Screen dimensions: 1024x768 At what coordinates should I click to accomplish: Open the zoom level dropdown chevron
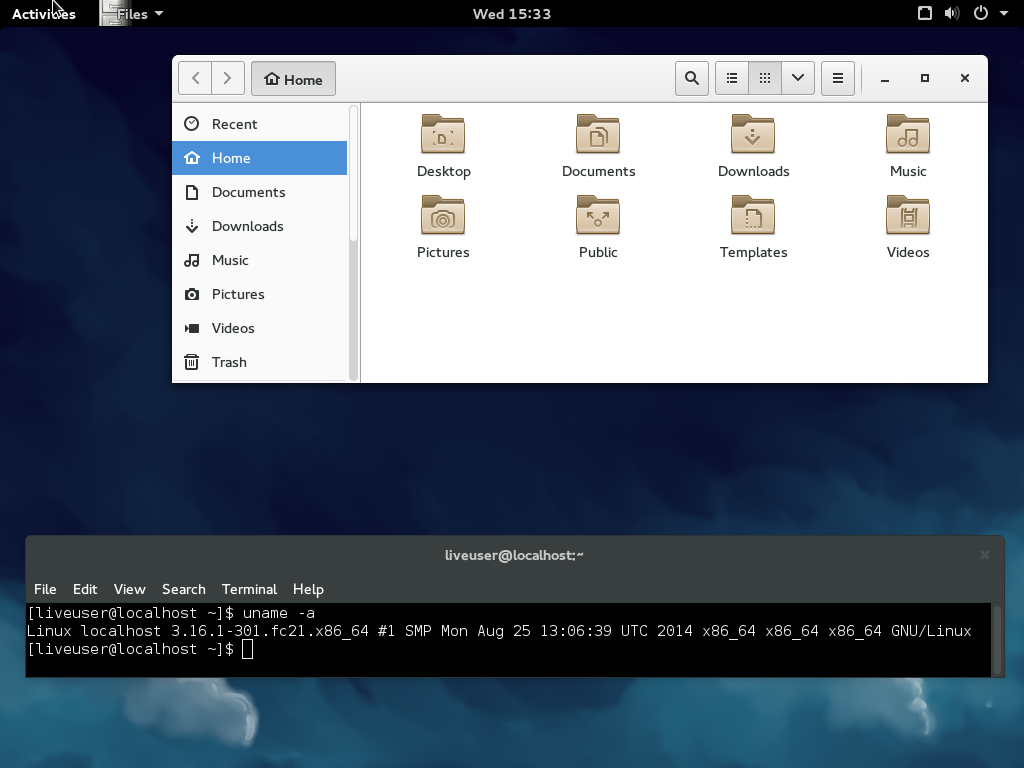coord(797,78)
